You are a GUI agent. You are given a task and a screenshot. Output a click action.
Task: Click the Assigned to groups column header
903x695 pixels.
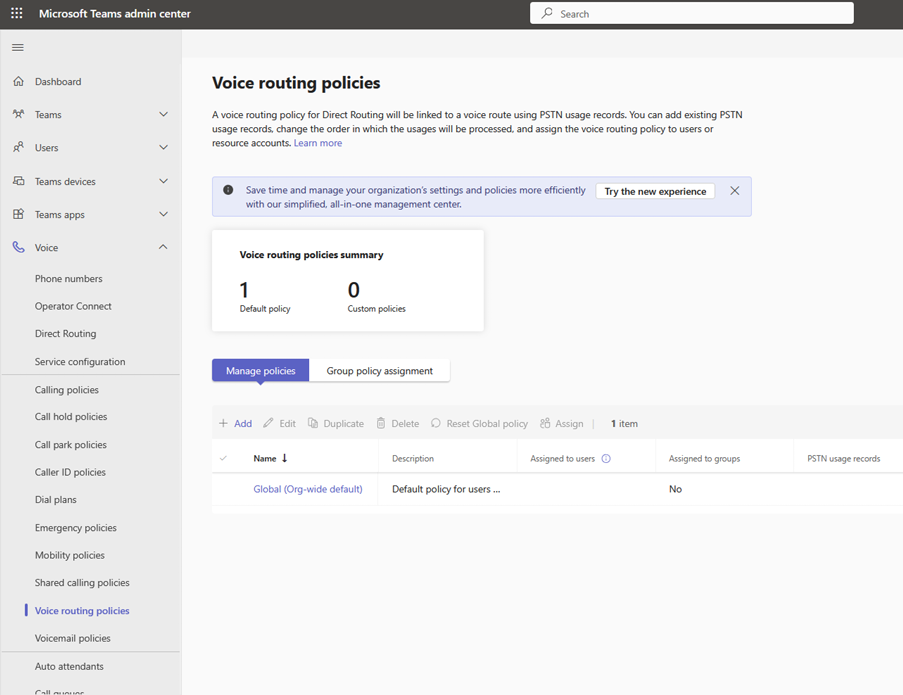click(x=704, y=458)
